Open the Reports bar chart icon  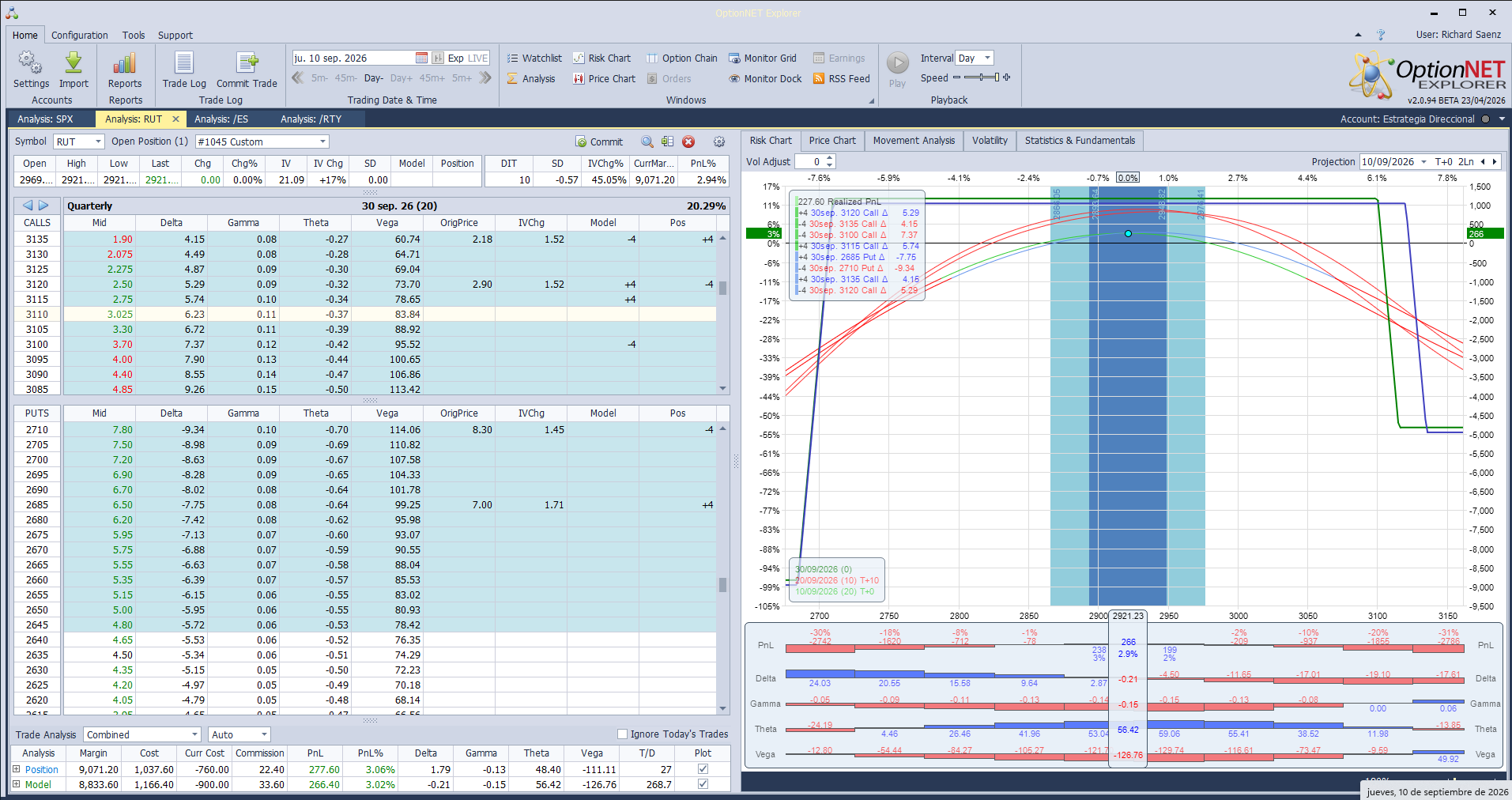coord(125,63)
